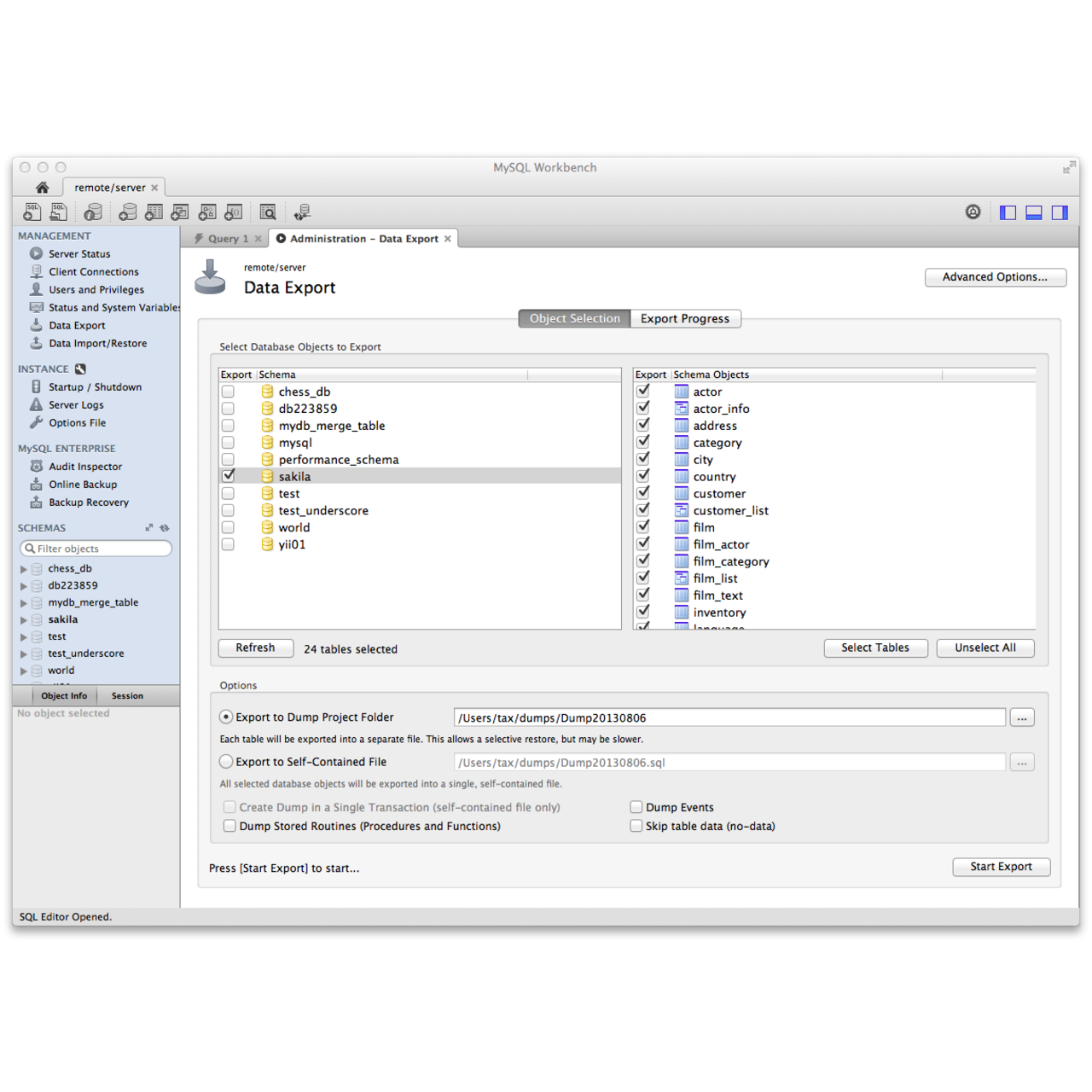
Task: Click the create new schema toolbar icon
Action: (x=128, y=212)
